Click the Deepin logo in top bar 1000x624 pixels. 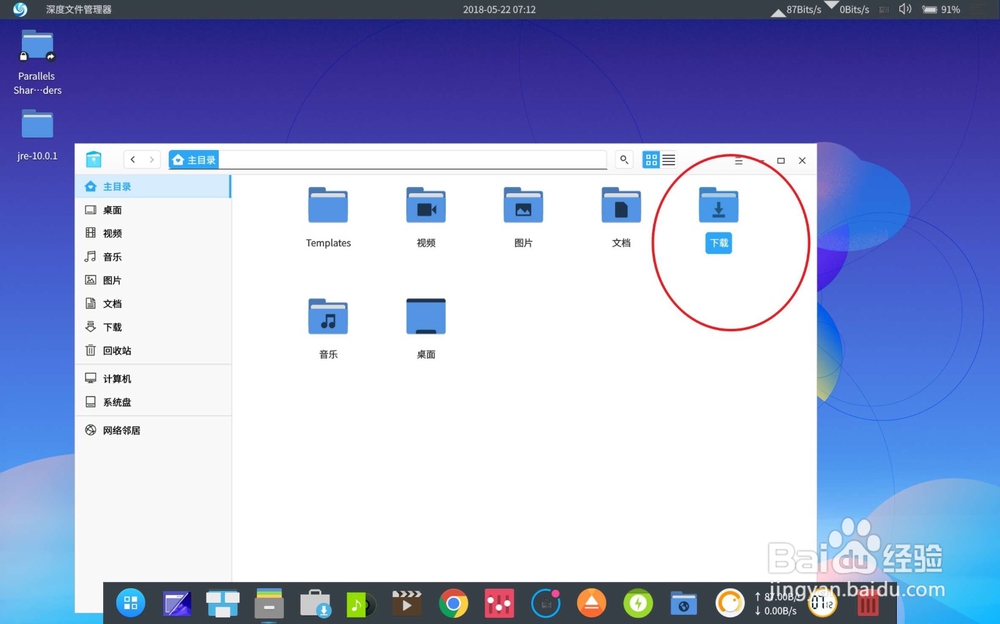20,10
